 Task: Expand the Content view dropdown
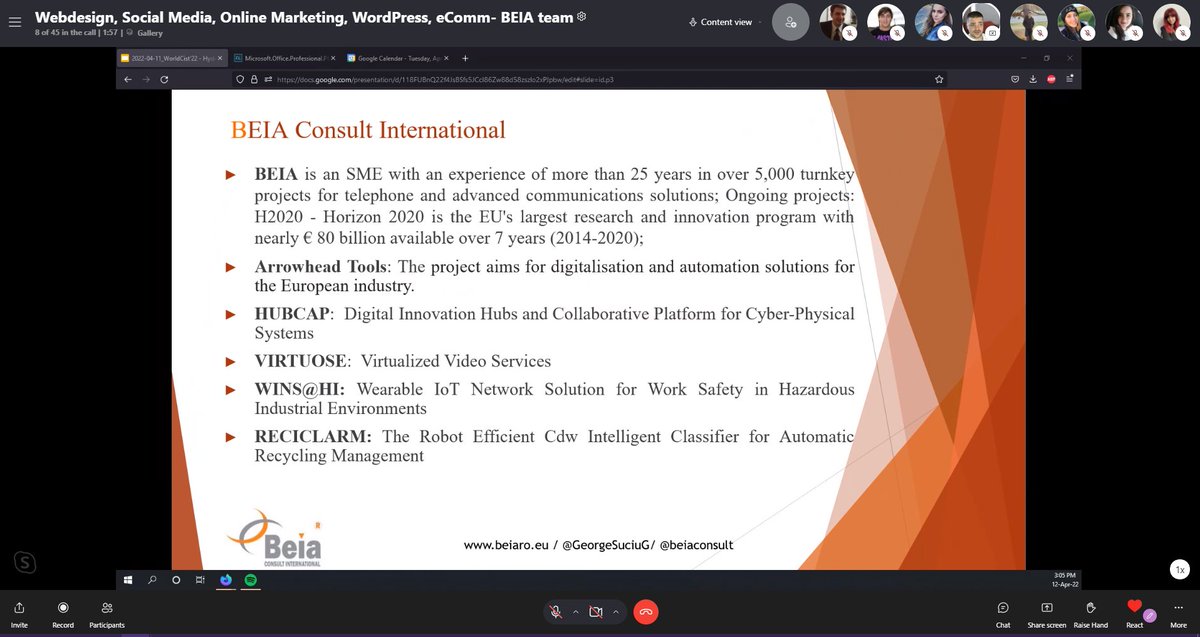point(727,22)
